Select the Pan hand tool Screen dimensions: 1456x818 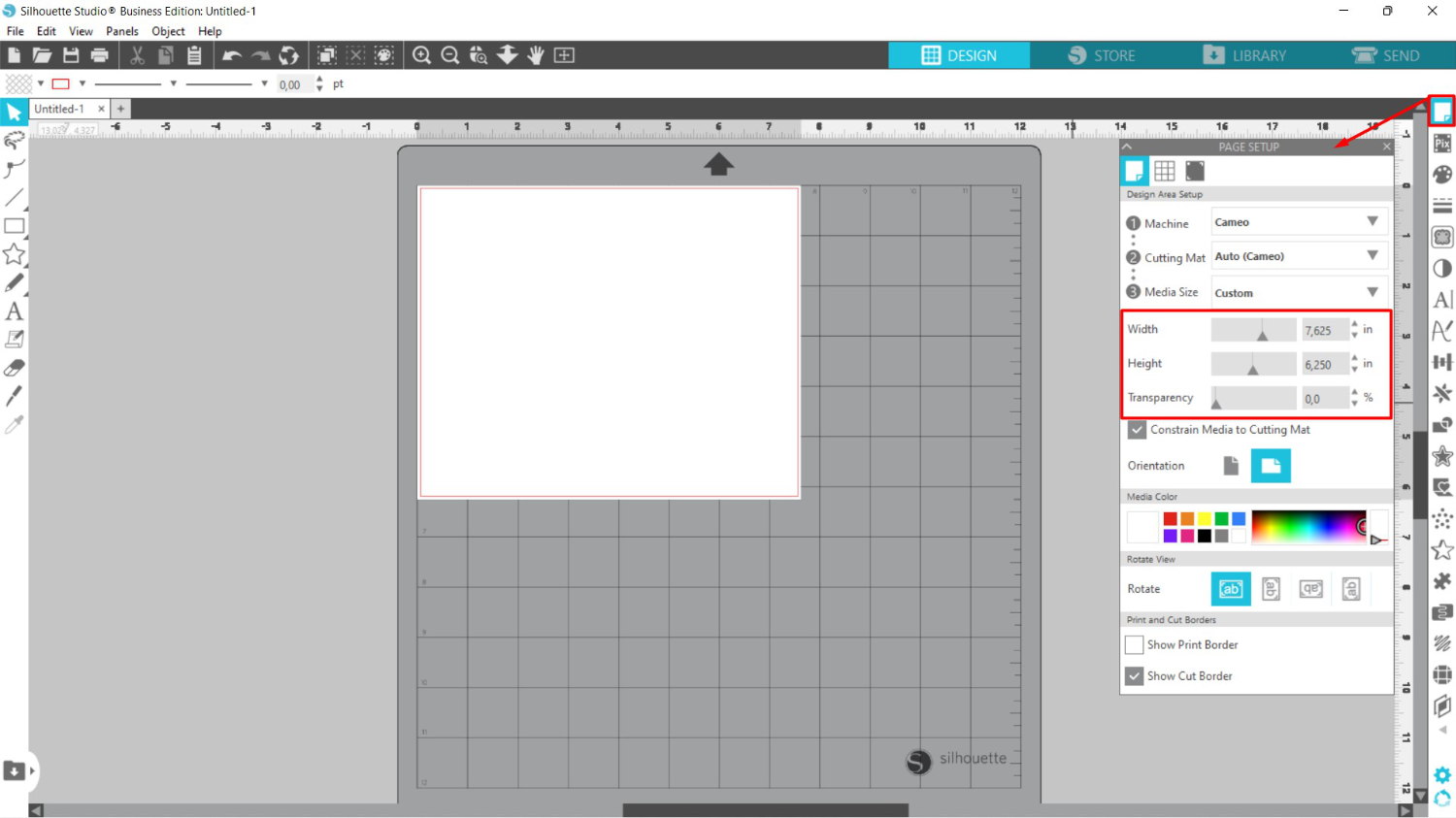tap(536, 55)
